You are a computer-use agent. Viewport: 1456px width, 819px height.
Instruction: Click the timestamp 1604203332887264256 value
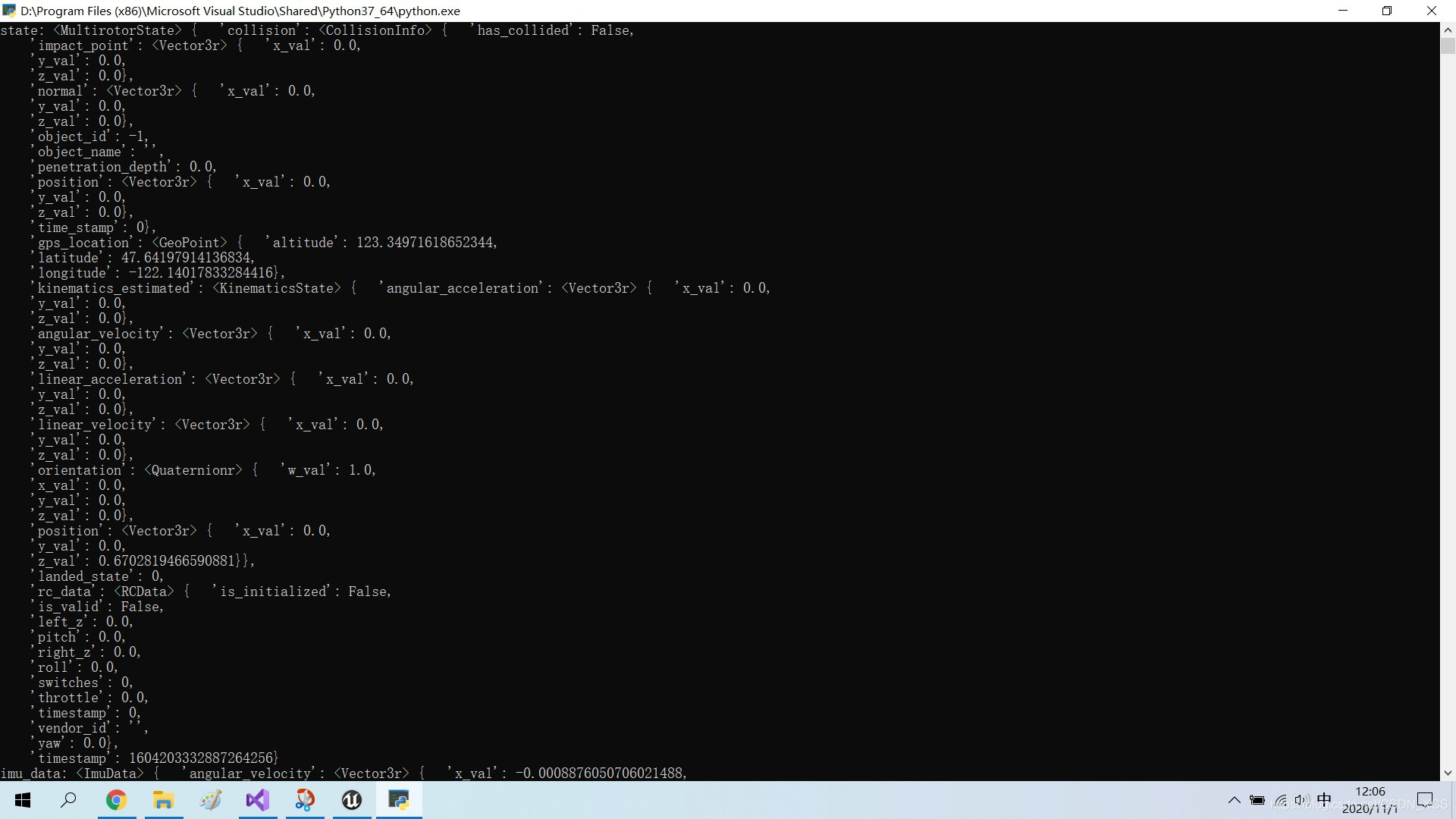[x=201, y=758]
